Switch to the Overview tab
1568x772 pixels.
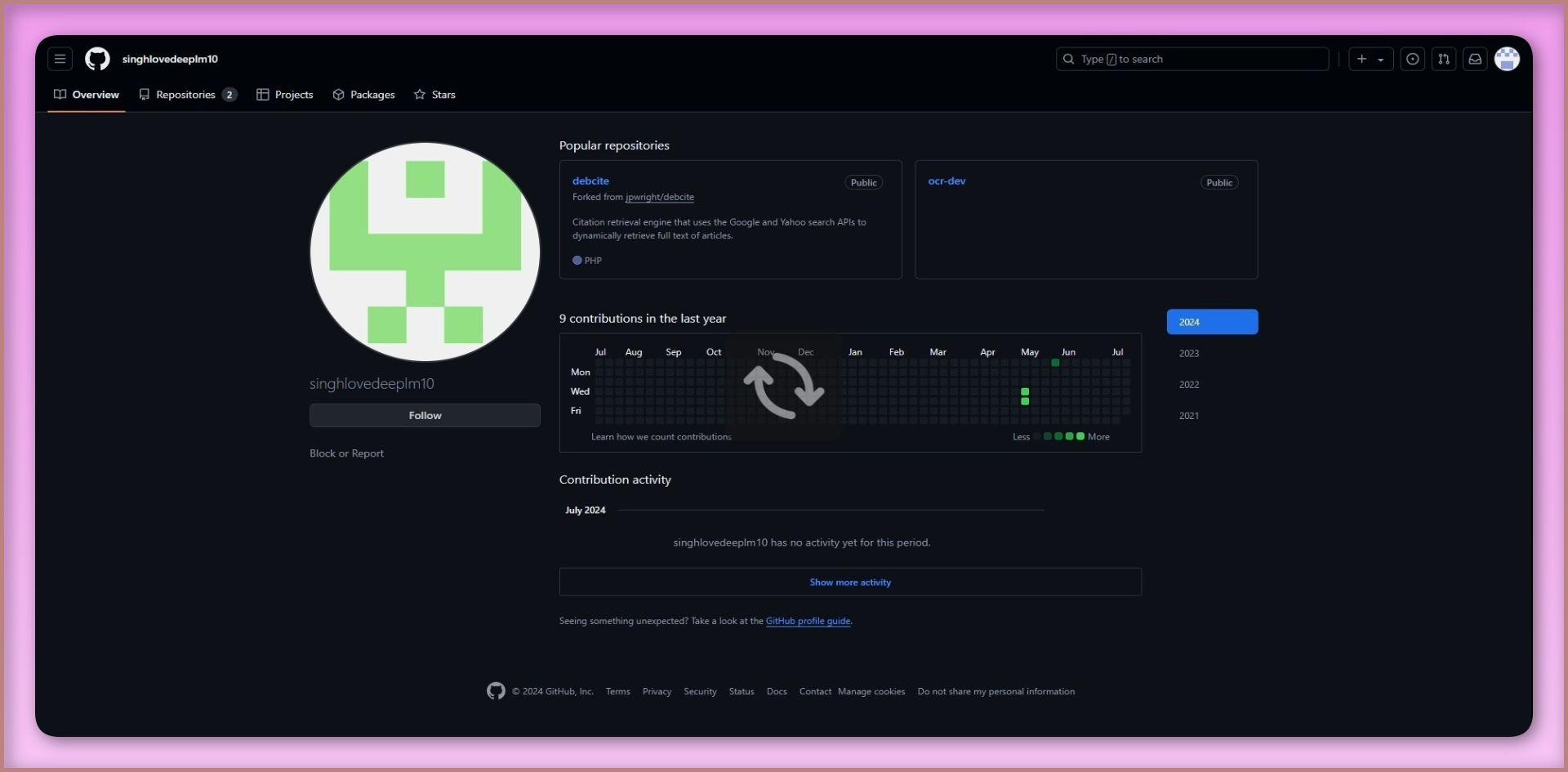pos(87,95)
